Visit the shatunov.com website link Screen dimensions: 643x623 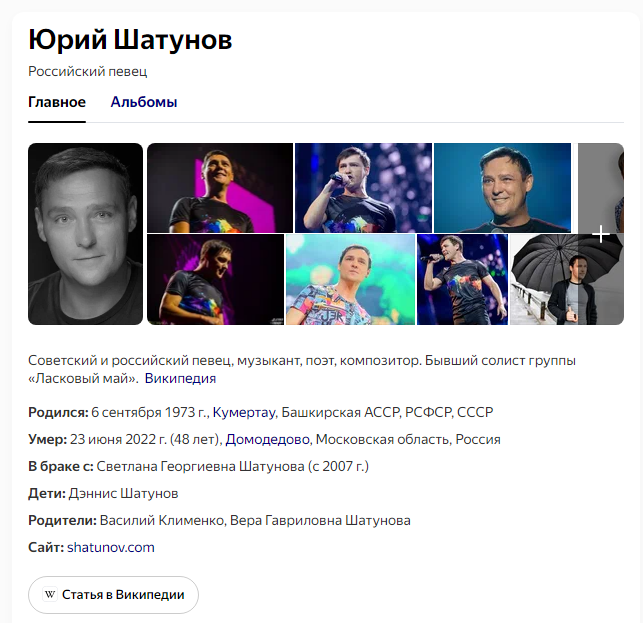(111, 547)
